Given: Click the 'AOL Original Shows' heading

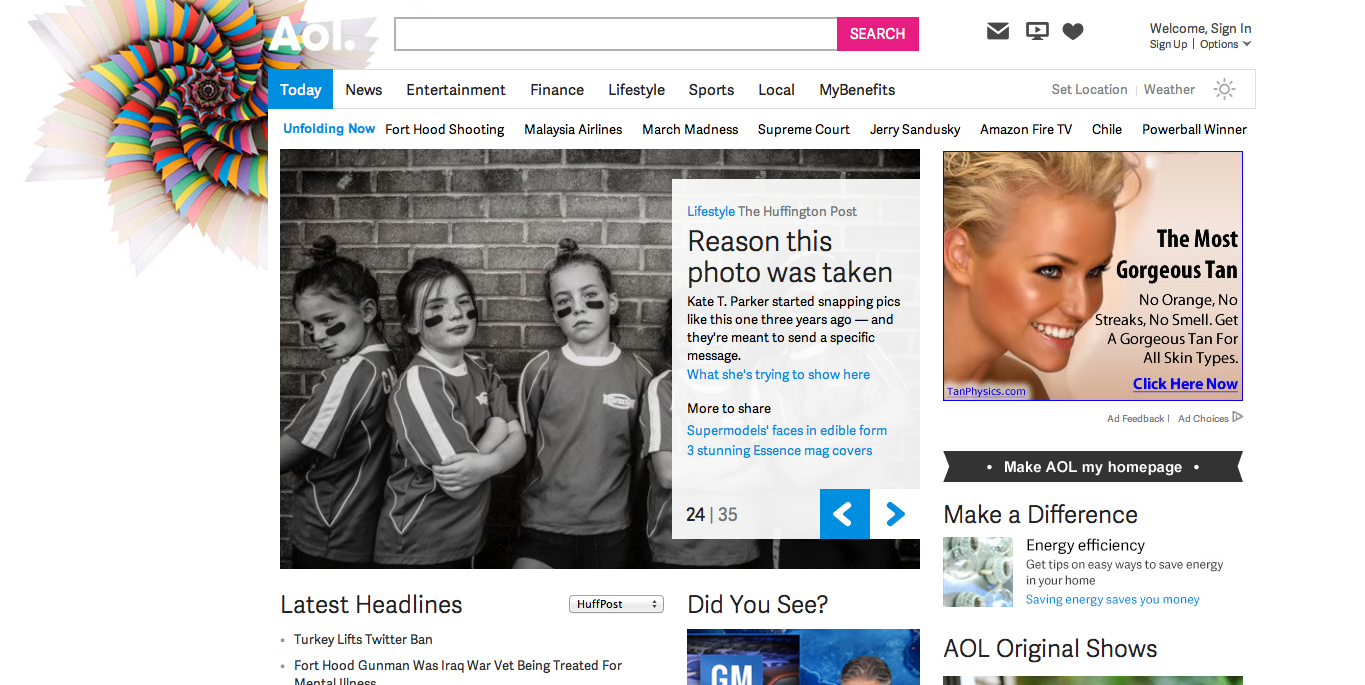Looking at the screenshot, I should coord(1050,648).
